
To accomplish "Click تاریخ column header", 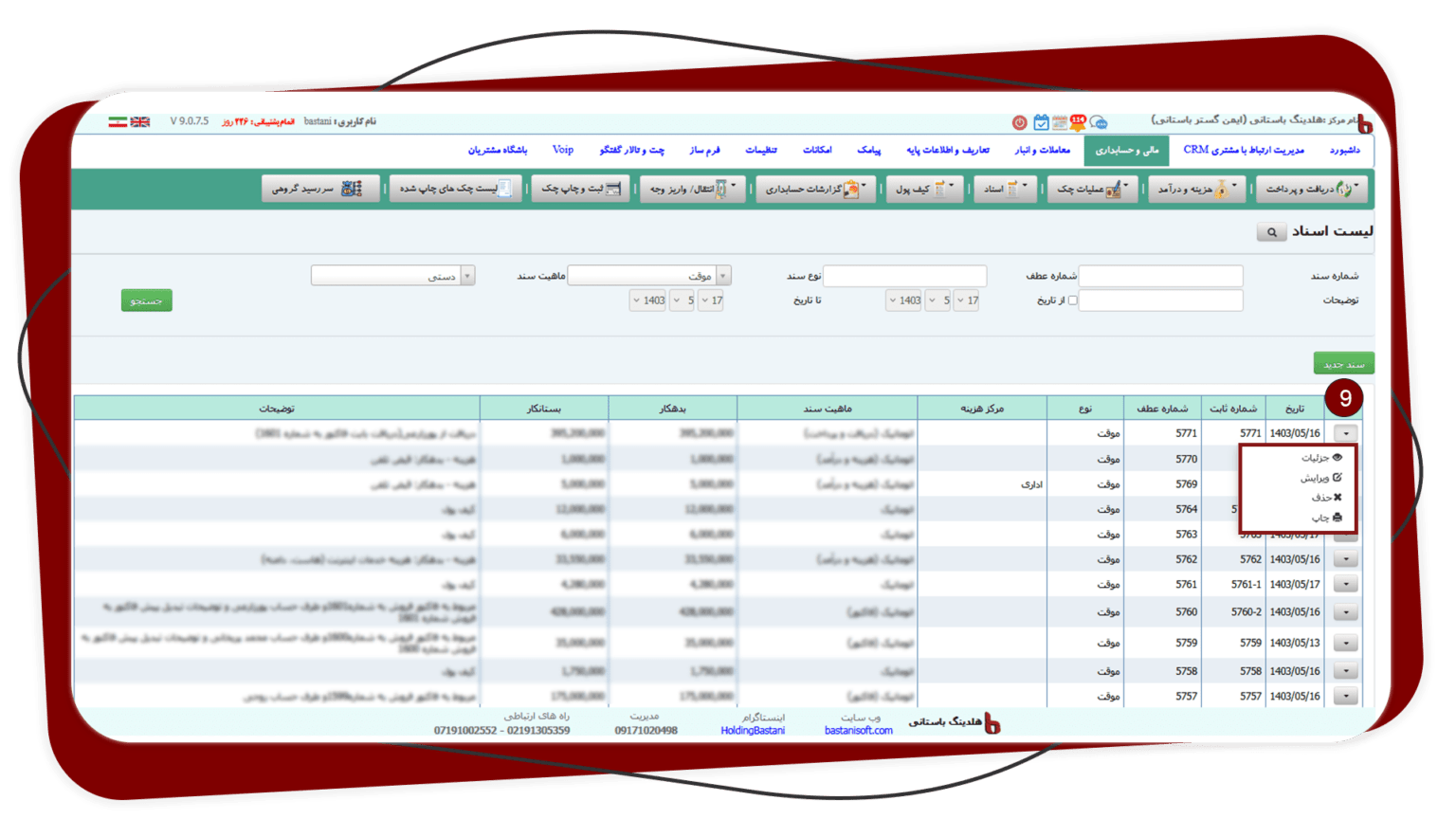I will [1294, 409].
